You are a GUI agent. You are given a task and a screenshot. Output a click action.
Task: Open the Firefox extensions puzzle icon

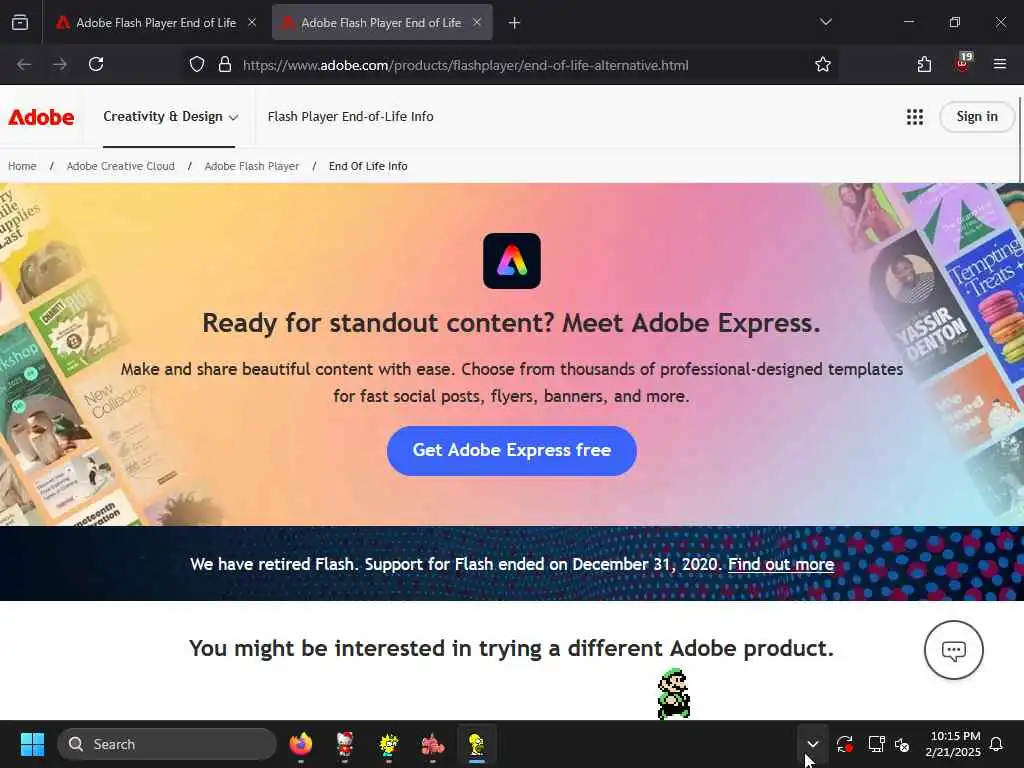tap(924, 64)
